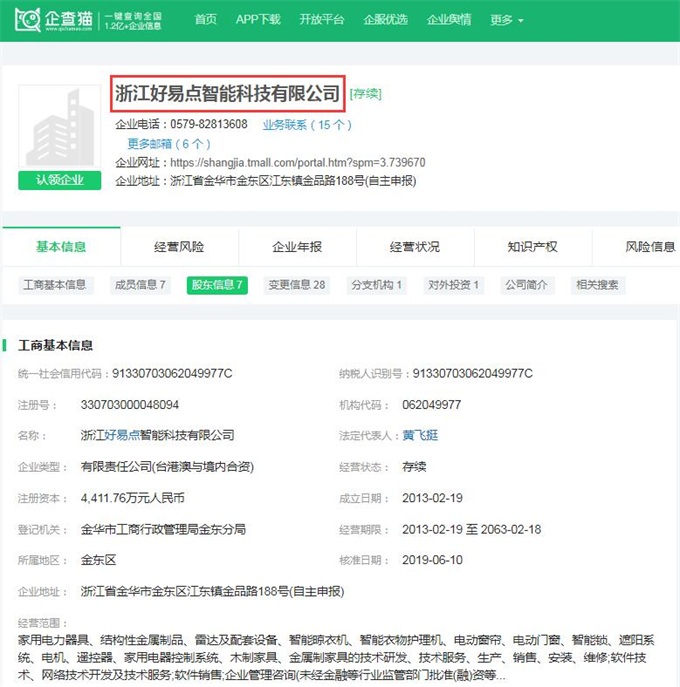The height and width of the screenshot is (687, 680).
Task: Click the 工商基本信息 section heading
Action: point(55,345)
